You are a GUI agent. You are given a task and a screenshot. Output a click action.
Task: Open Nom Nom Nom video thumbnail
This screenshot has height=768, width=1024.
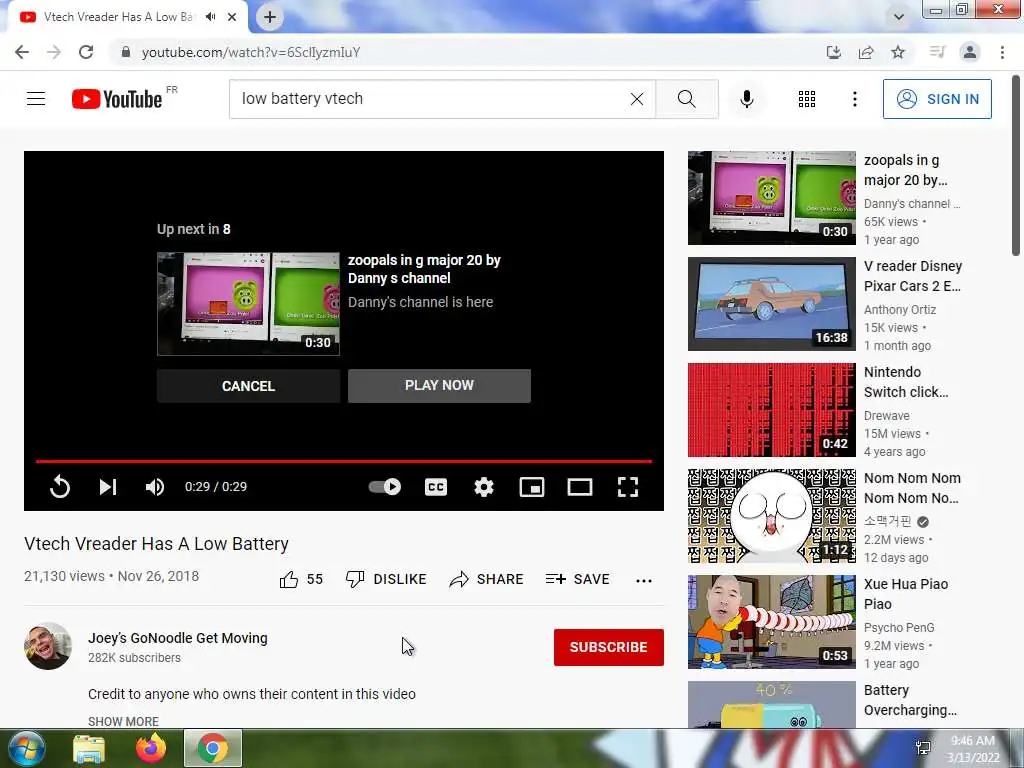click(x=771, y=516)
